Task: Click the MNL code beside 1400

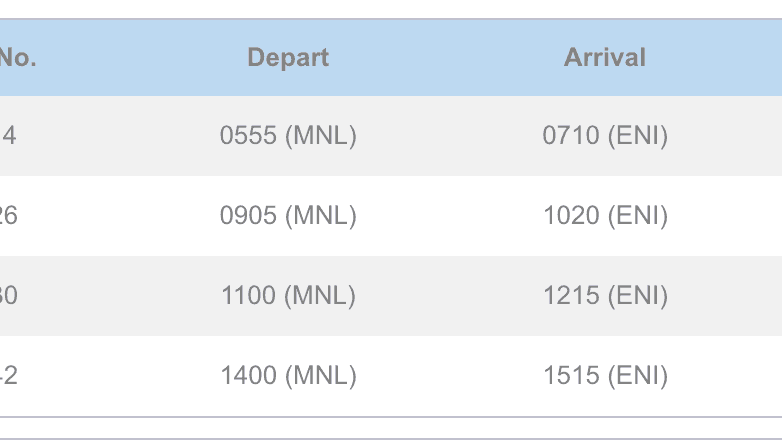Action: (320, 376)
